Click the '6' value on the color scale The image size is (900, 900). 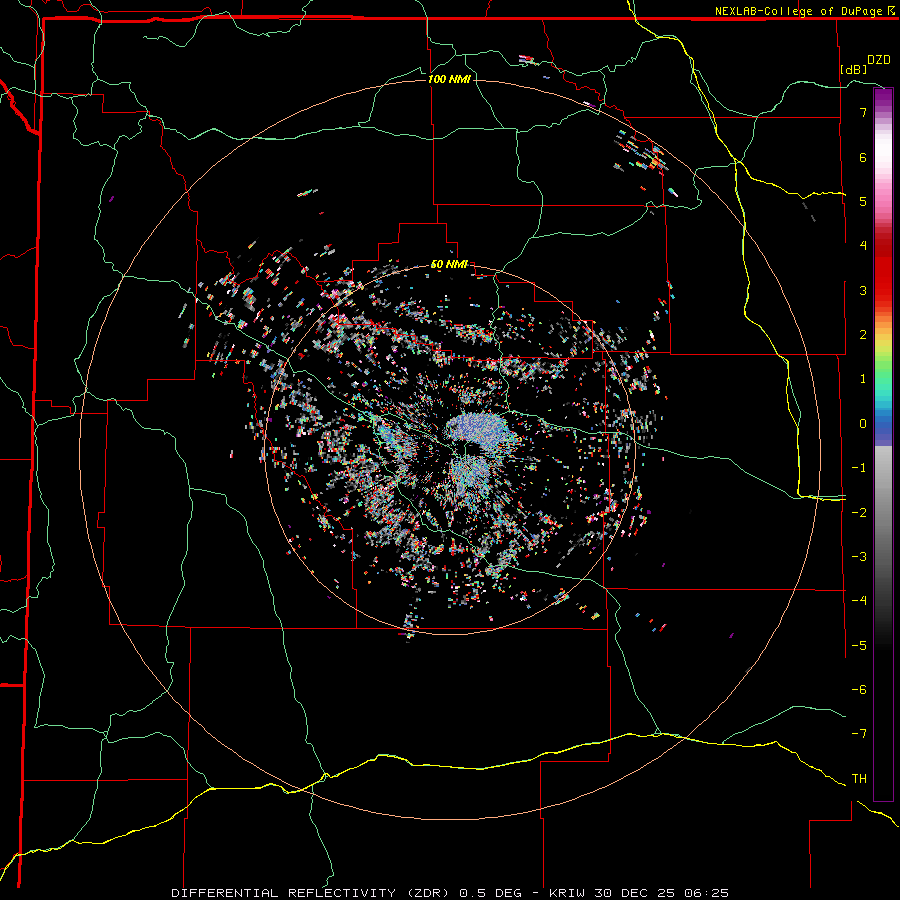(x=863, y=157)
